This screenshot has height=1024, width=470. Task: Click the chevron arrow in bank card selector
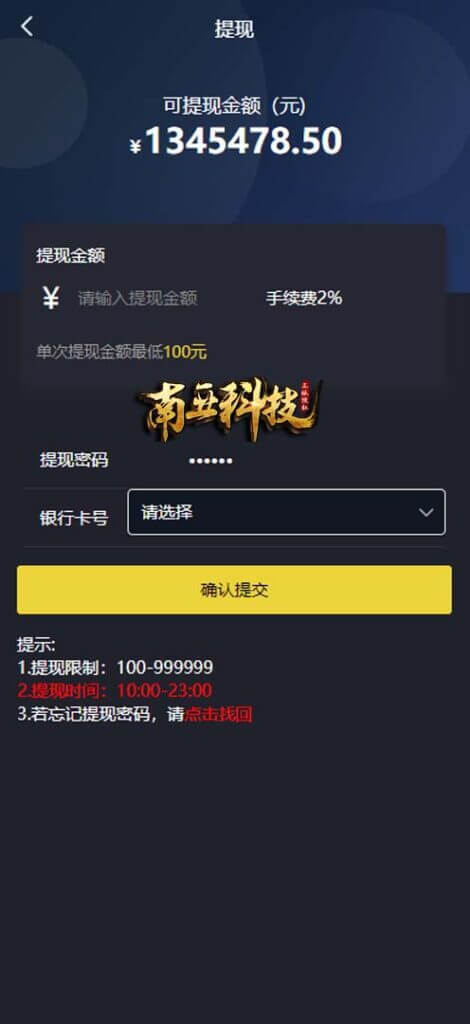coord(426,513)
